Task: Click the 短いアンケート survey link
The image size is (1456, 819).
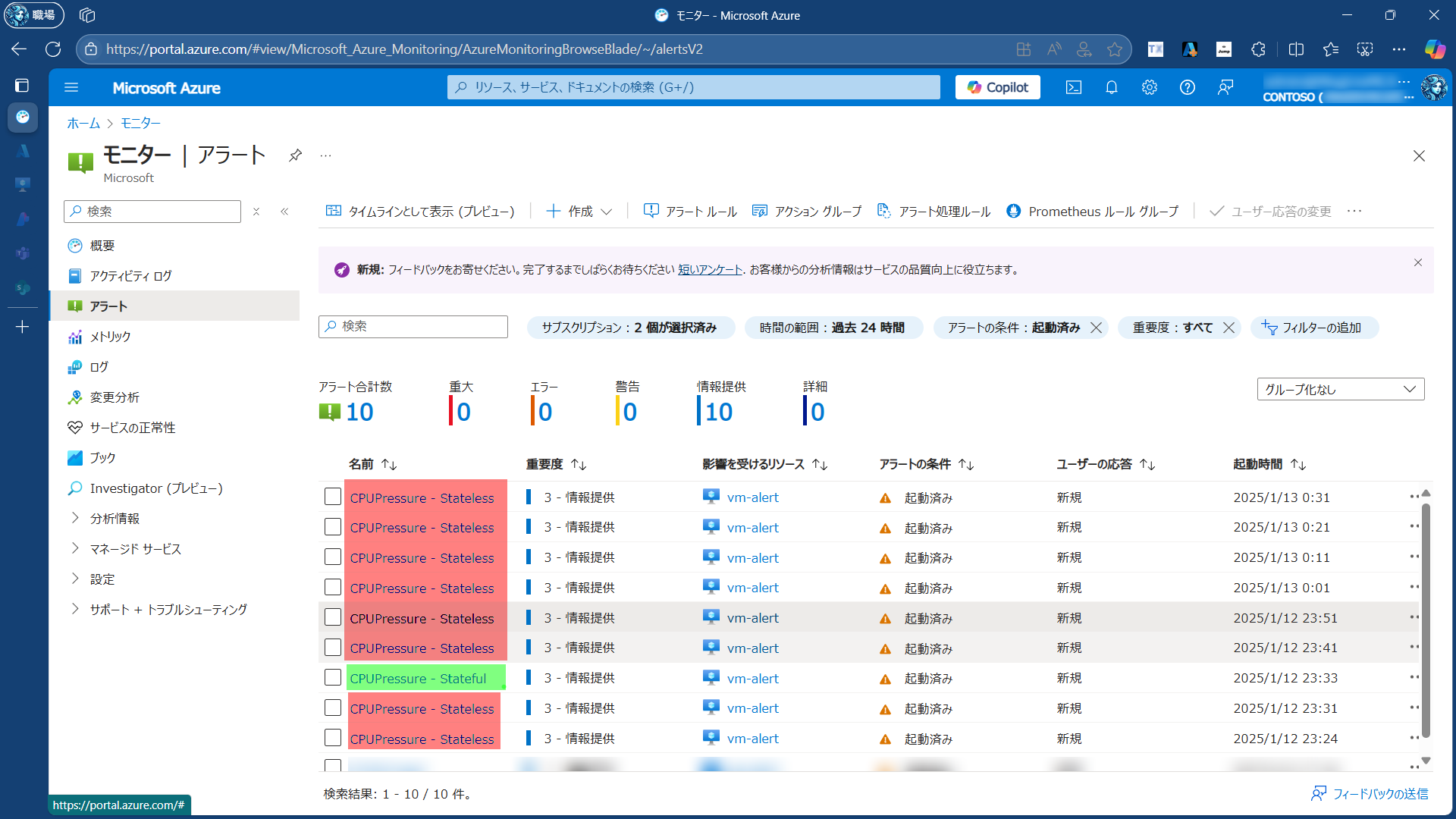Action: click(710, 270)
